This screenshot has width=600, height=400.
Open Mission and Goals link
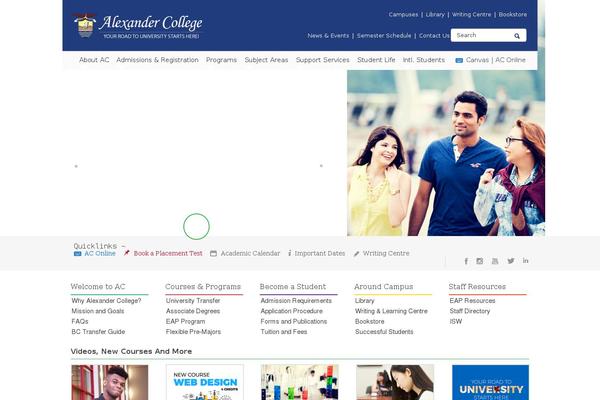98,311
